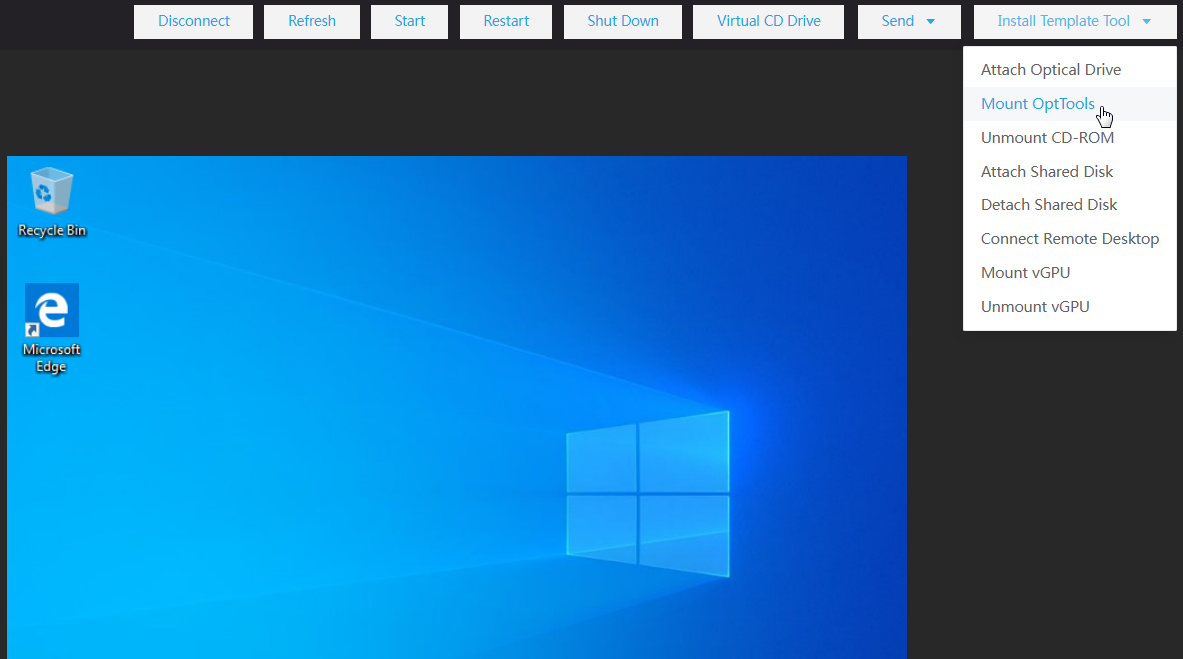Collapse the Install Template Tool dropdown
This screenshot has width=1183, height=659.
(1074, 21)
